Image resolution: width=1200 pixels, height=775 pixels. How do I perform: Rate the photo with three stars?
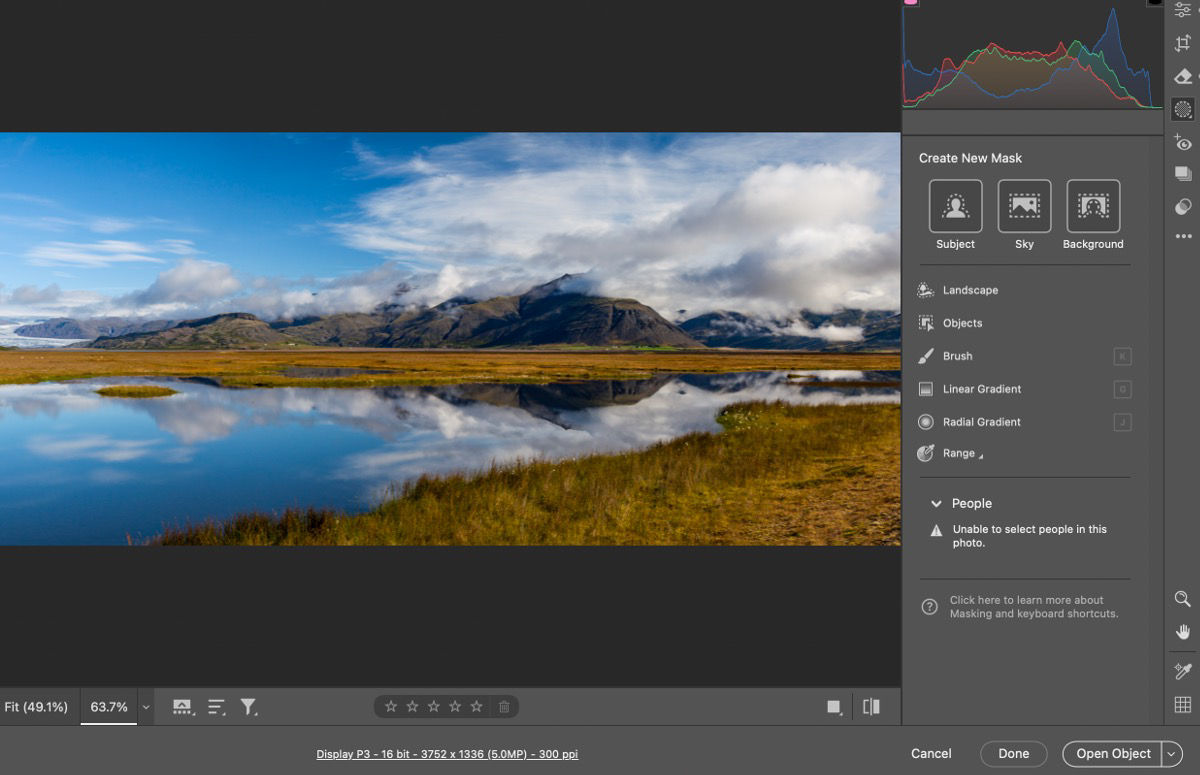[x=433, y=706]
